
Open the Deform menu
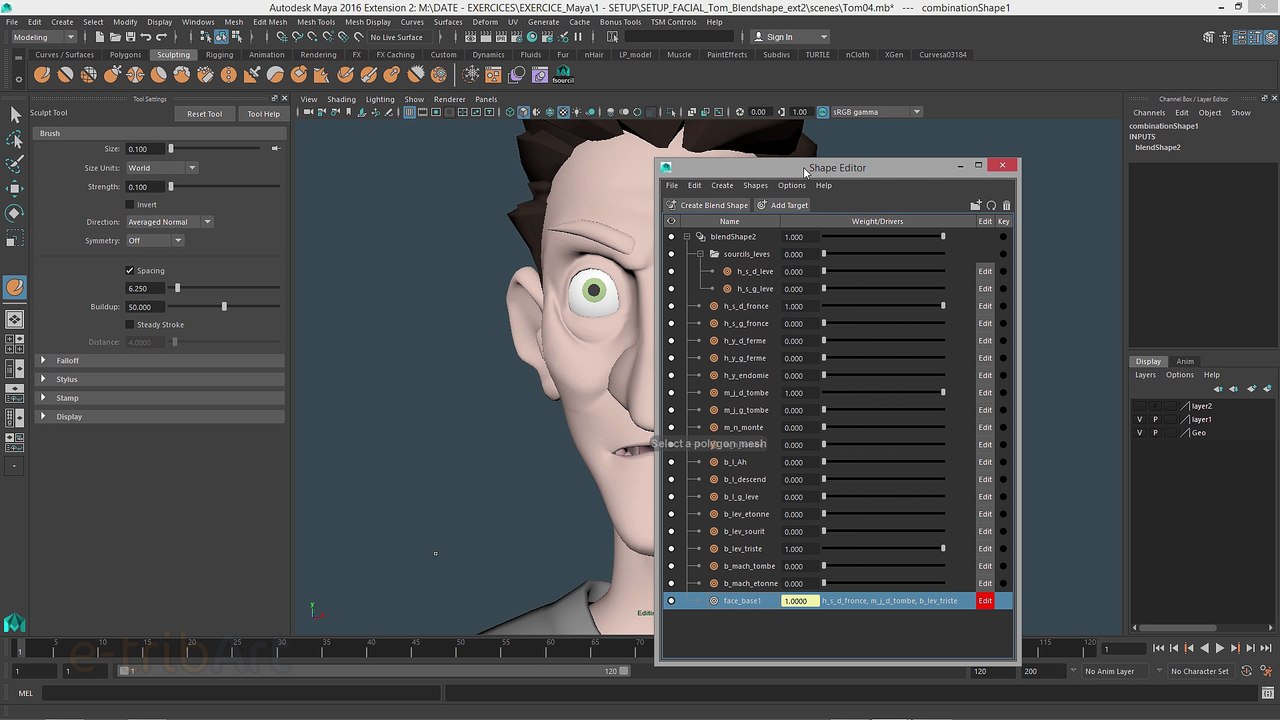(485, 22)
